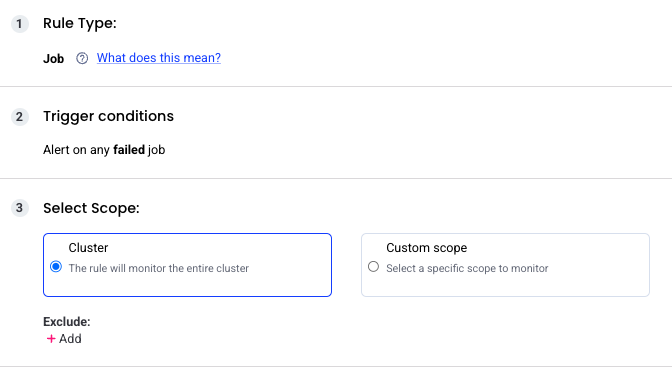
Task: Click the bold Job rule type label
Action: pyautogui.click(x=54, y=58)
